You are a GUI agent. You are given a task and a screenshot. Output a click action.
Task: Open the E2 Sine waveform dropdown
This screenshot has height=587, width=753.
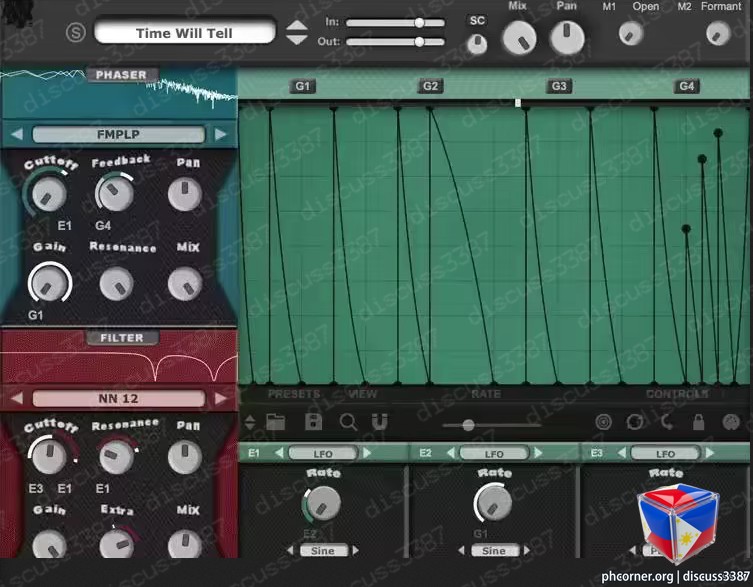pos(494,550)
